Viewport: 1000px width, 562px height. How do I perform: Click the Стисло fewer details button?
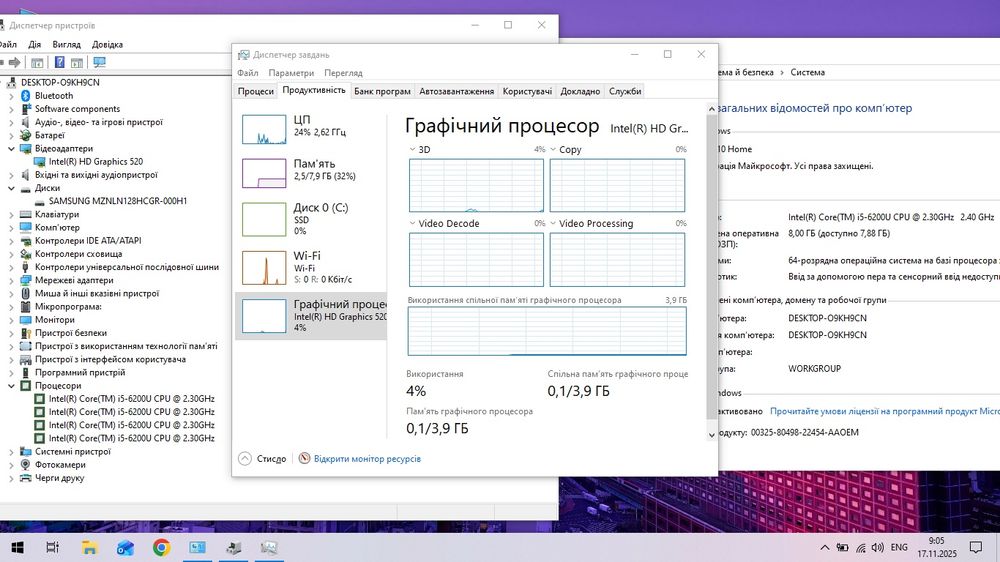coord(263,458)
